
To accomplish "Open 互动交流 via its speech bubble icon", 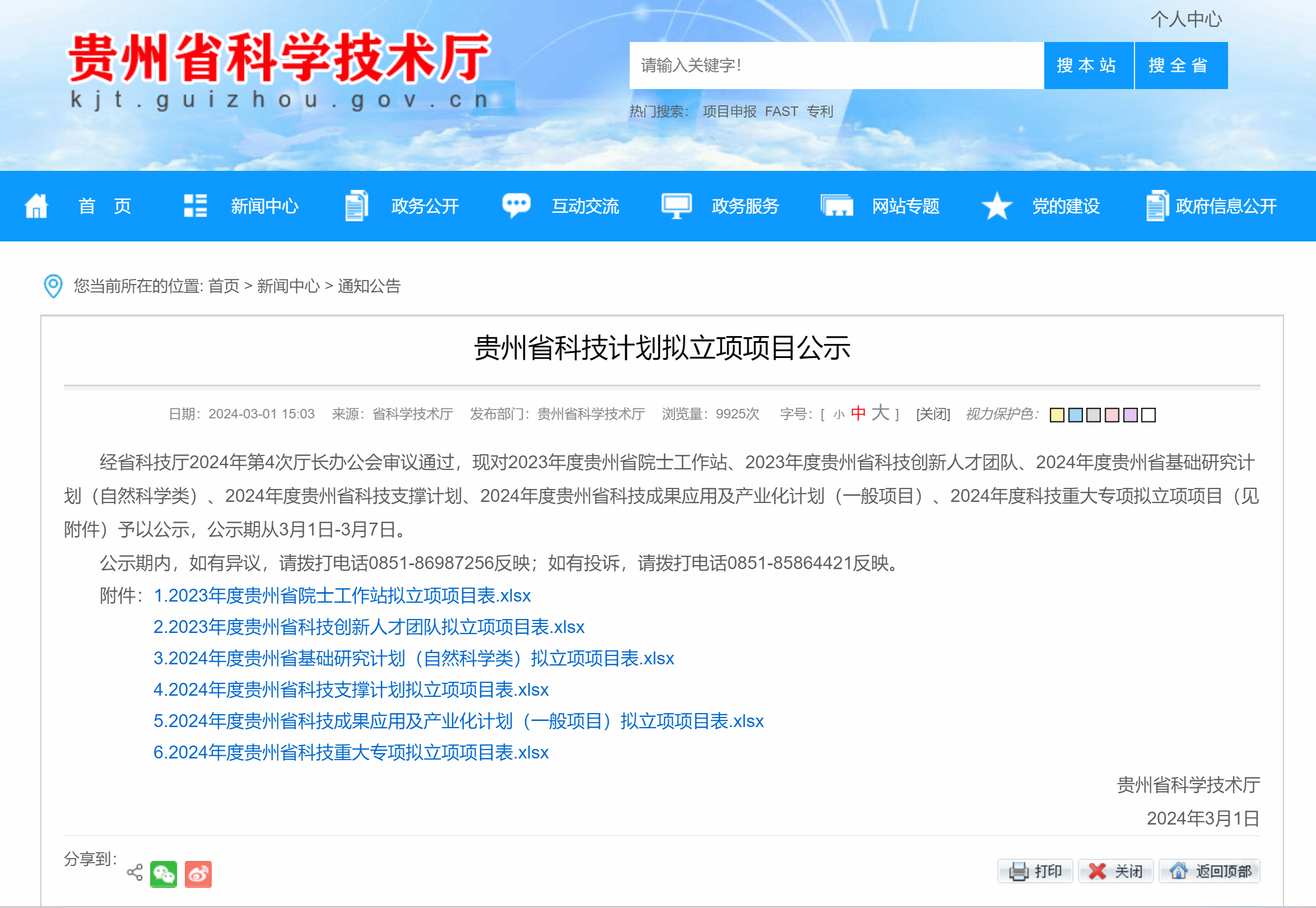I will [x=515, y=206].
